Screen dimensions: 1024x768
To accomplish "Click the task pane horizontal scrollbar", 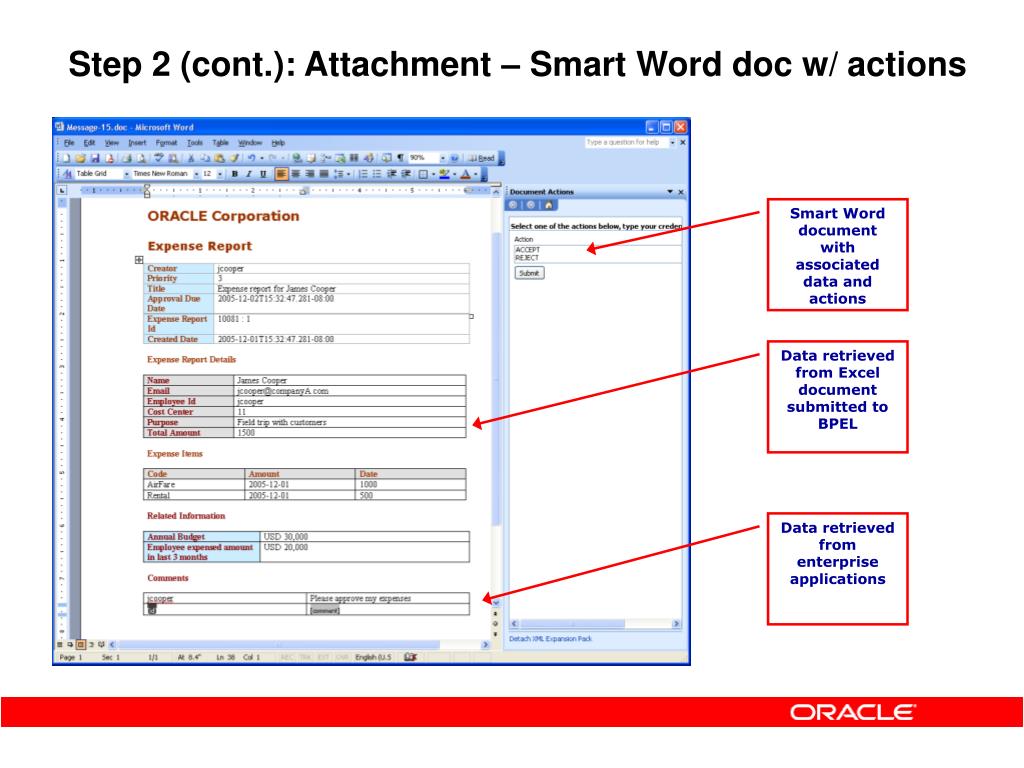I will pos(595,624).
